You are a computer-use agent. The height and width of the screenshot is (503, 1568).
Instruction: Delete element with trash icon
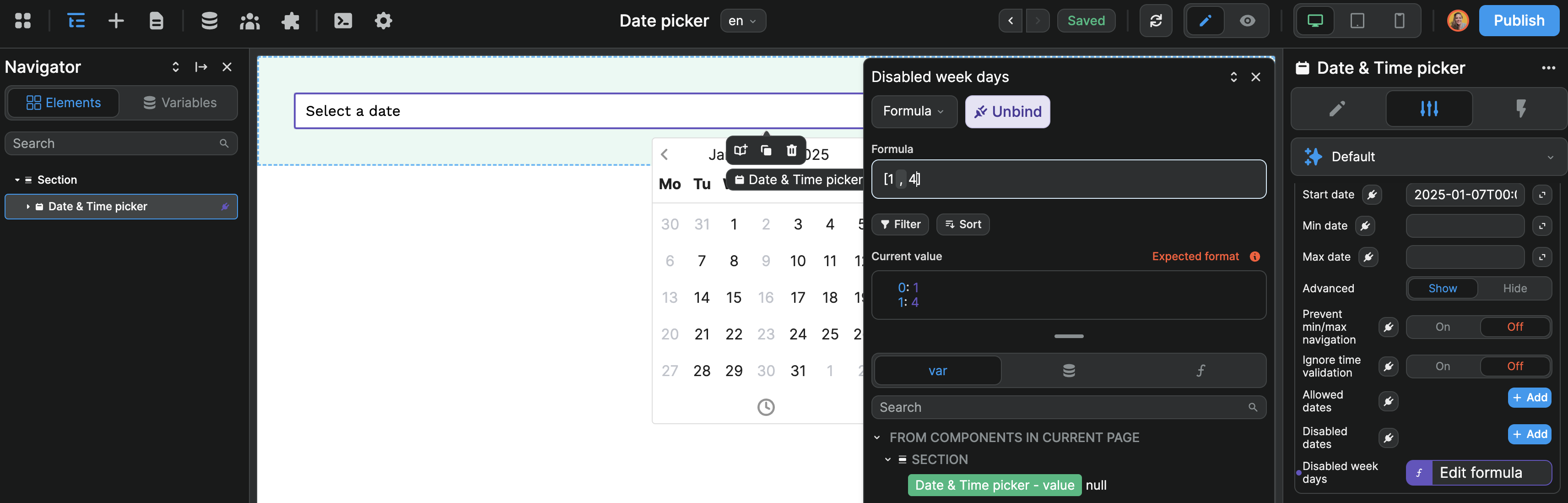tap(791, 150)
